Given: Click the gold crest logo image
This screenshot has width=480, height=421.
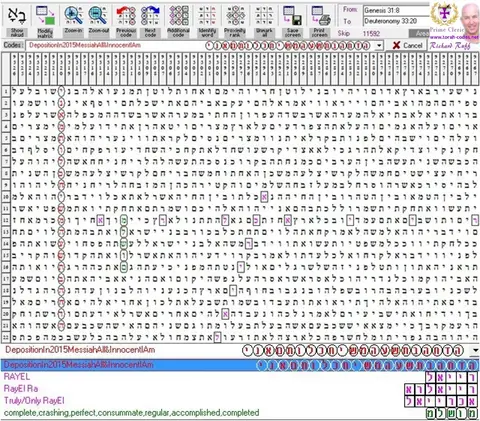Looking at the screenshot, I should click(444, 14).
